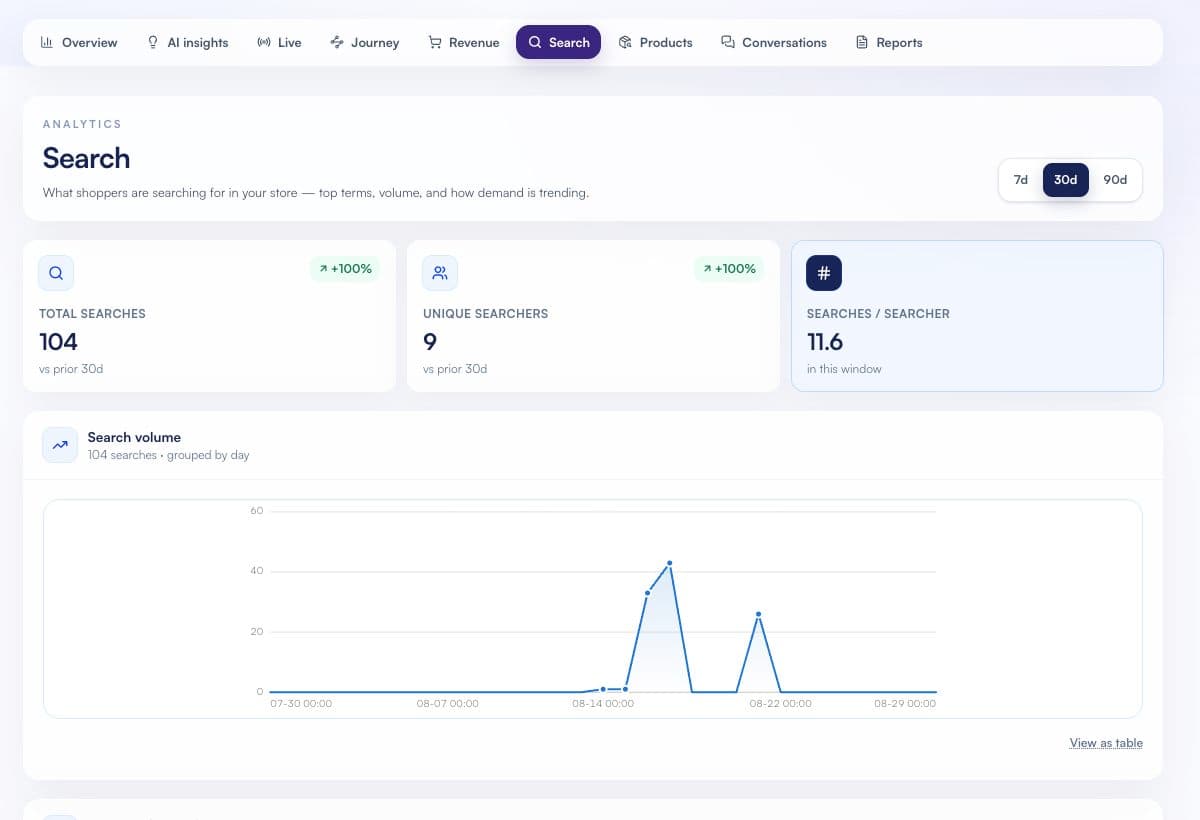Click the 08-14 00:00 axis label
This screenshot has width=1200, height=820.
point(603,704)
